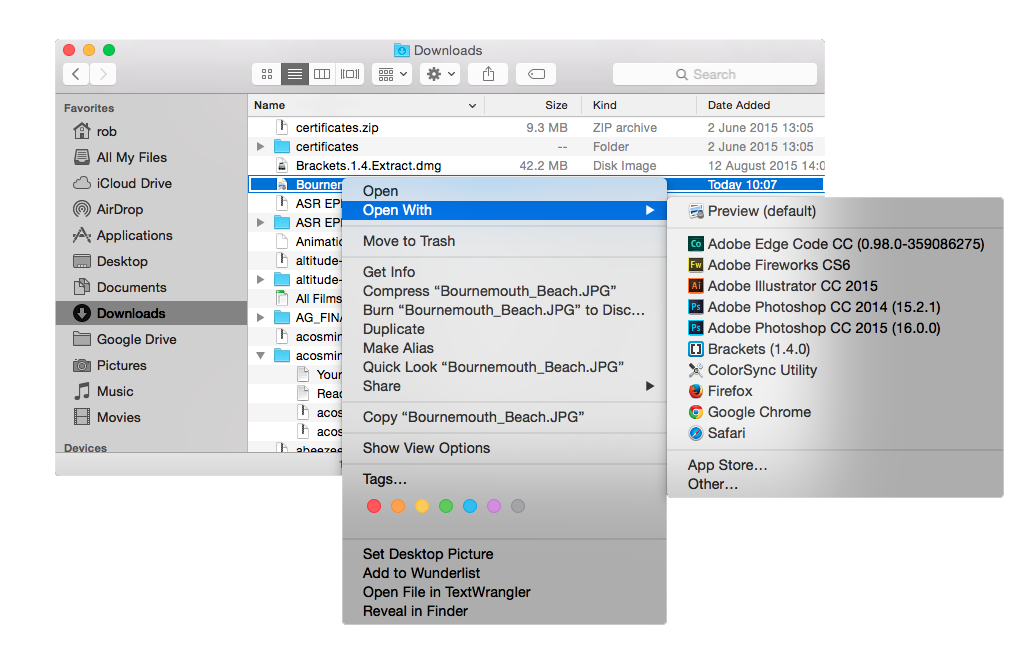Viewport: 1034px width, 666px height.
Task: Open the Action gear menu
Action: pos(441,74)
